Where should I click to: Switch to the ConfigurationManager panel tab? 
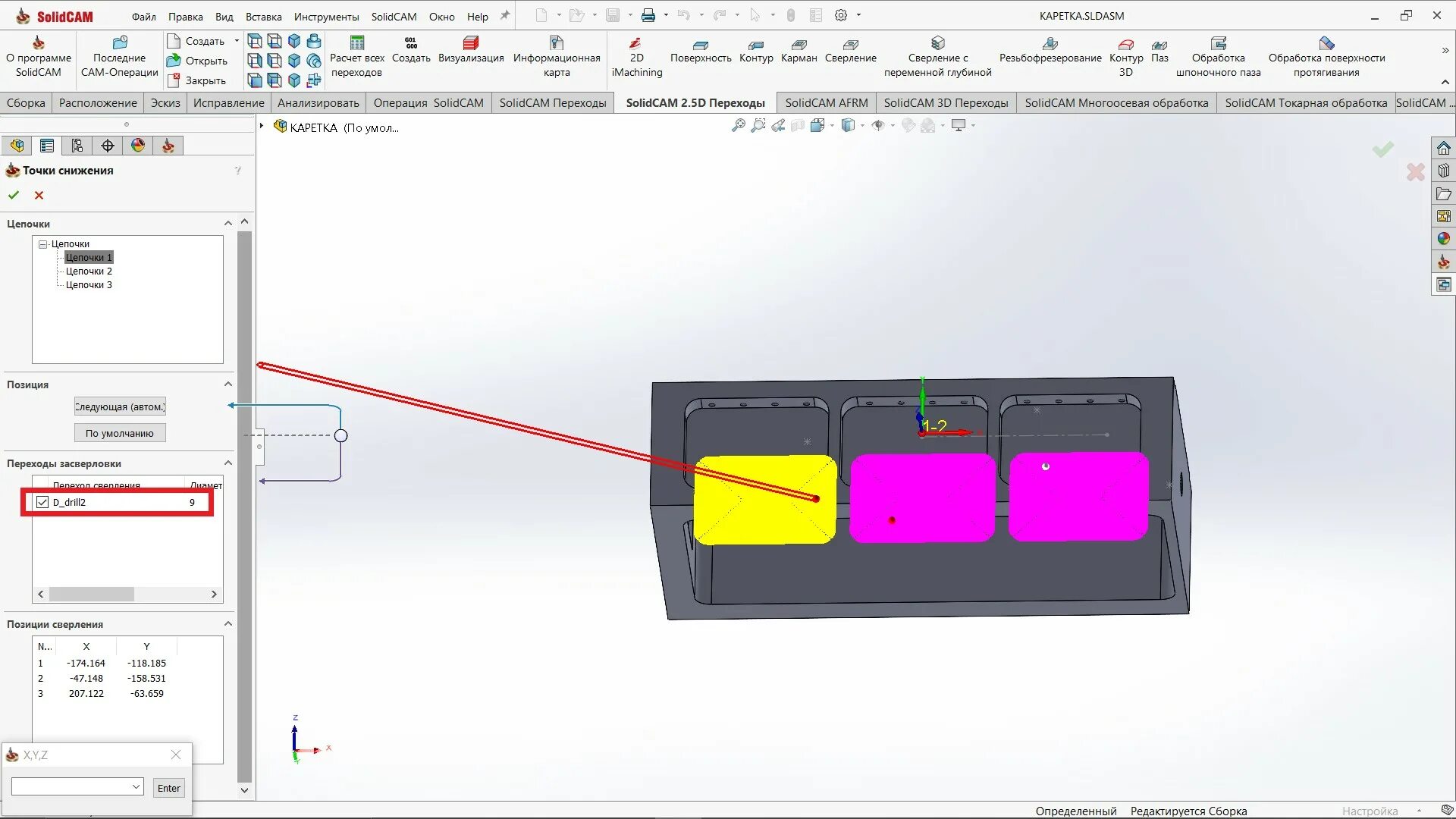coord(77,146)
